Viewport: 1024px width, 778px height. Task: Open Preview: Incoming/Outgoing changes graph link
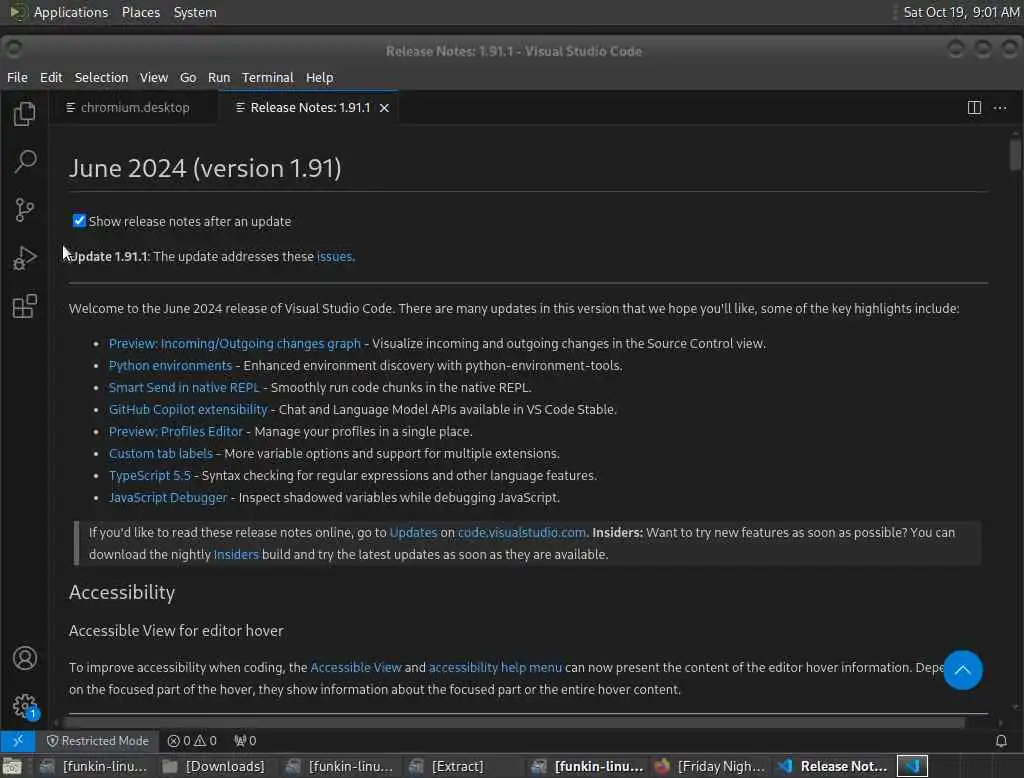(234, 343)
